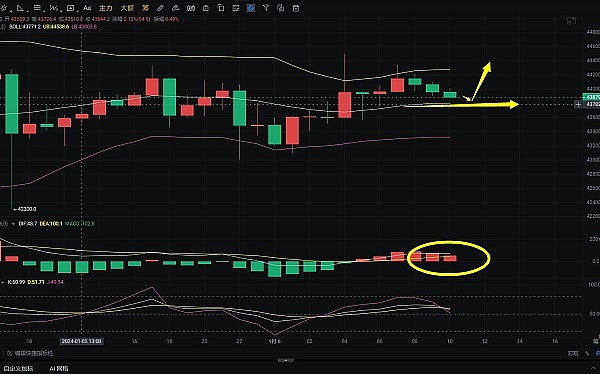
Task: Click the 1月6 date label on time axis
Action: [274, 341]
